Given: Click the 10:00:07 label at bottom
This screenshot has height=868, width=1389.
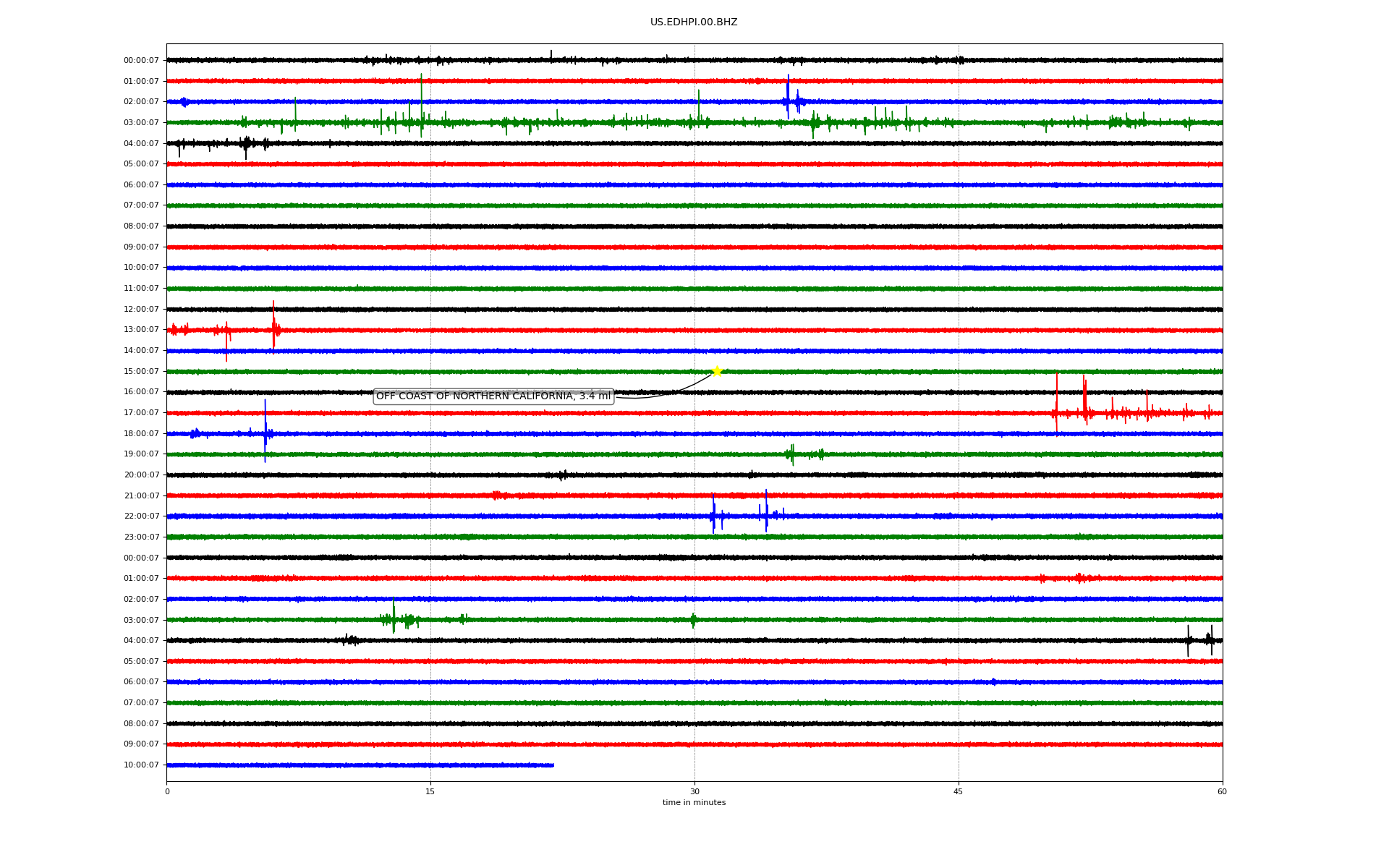Looking at the screenshot, I should coord(141,765).
